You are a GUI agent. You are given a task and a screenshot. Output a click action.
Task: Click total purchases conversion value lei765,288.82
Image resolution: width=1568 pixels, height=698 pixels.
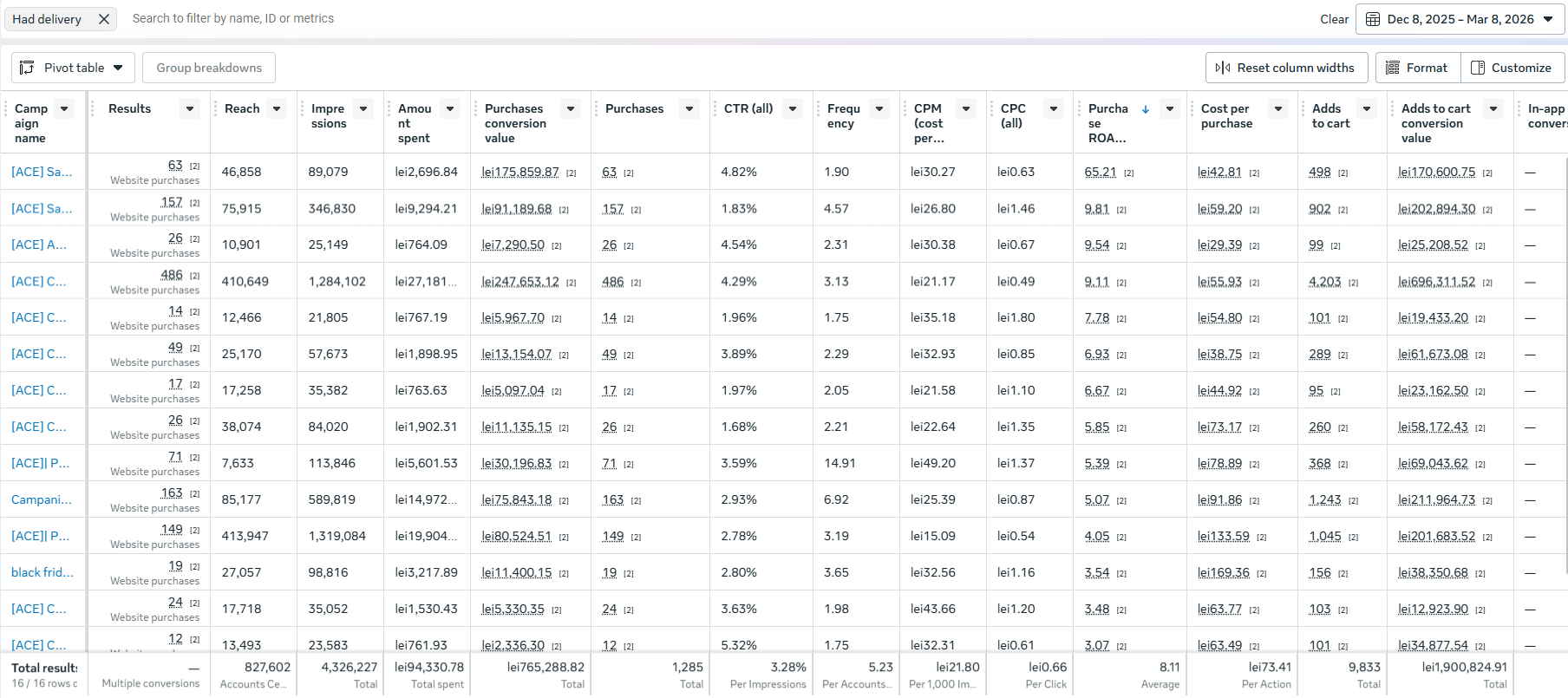tap(546, 667)
